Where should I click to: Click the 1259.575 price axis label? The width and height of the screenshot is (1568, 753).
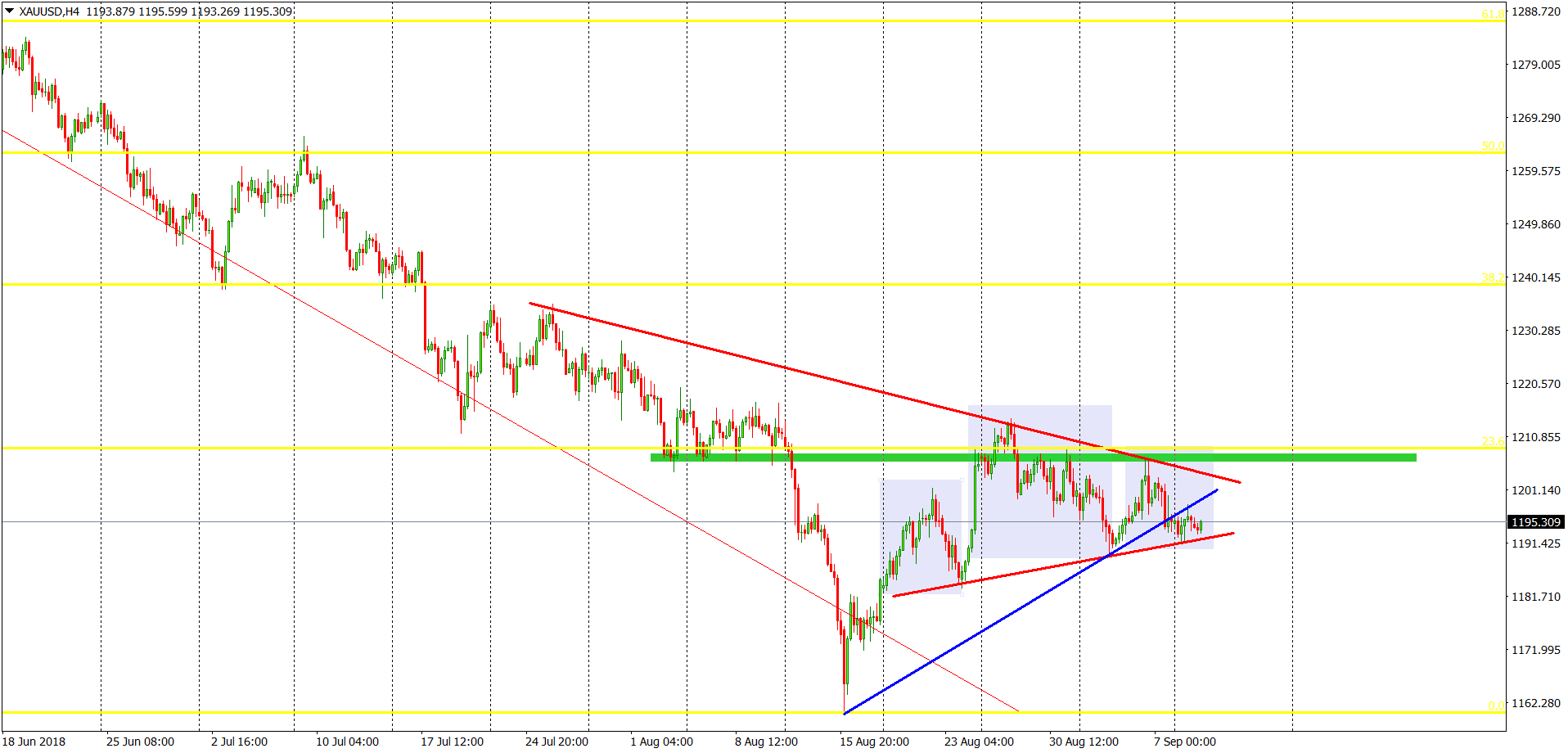click(1535, 171)
